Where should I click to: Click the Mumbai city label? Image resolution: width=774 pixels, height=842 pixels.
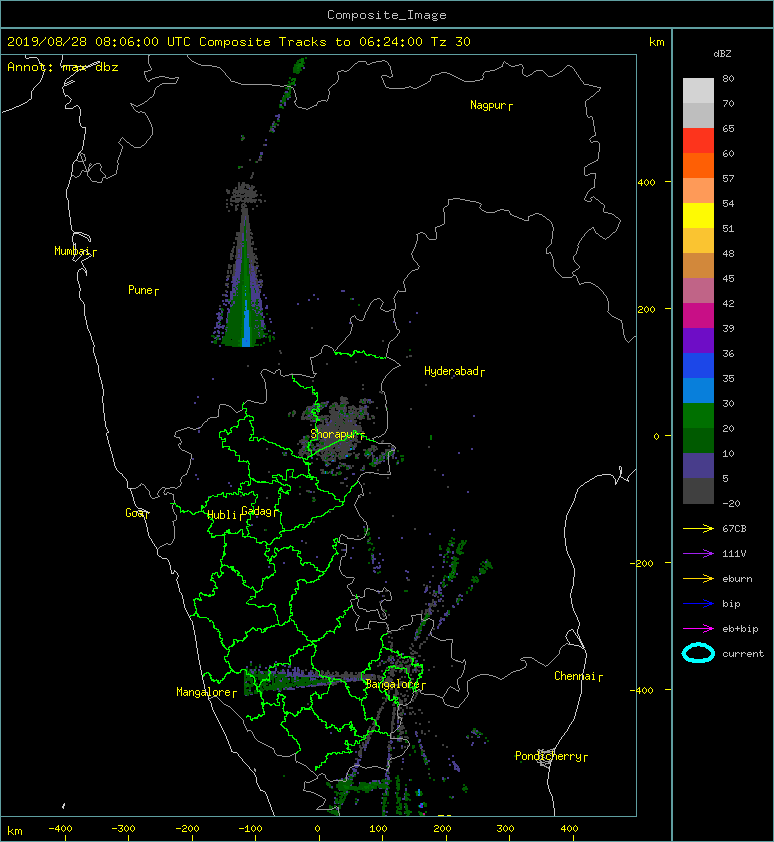click(x=75, y=251)
